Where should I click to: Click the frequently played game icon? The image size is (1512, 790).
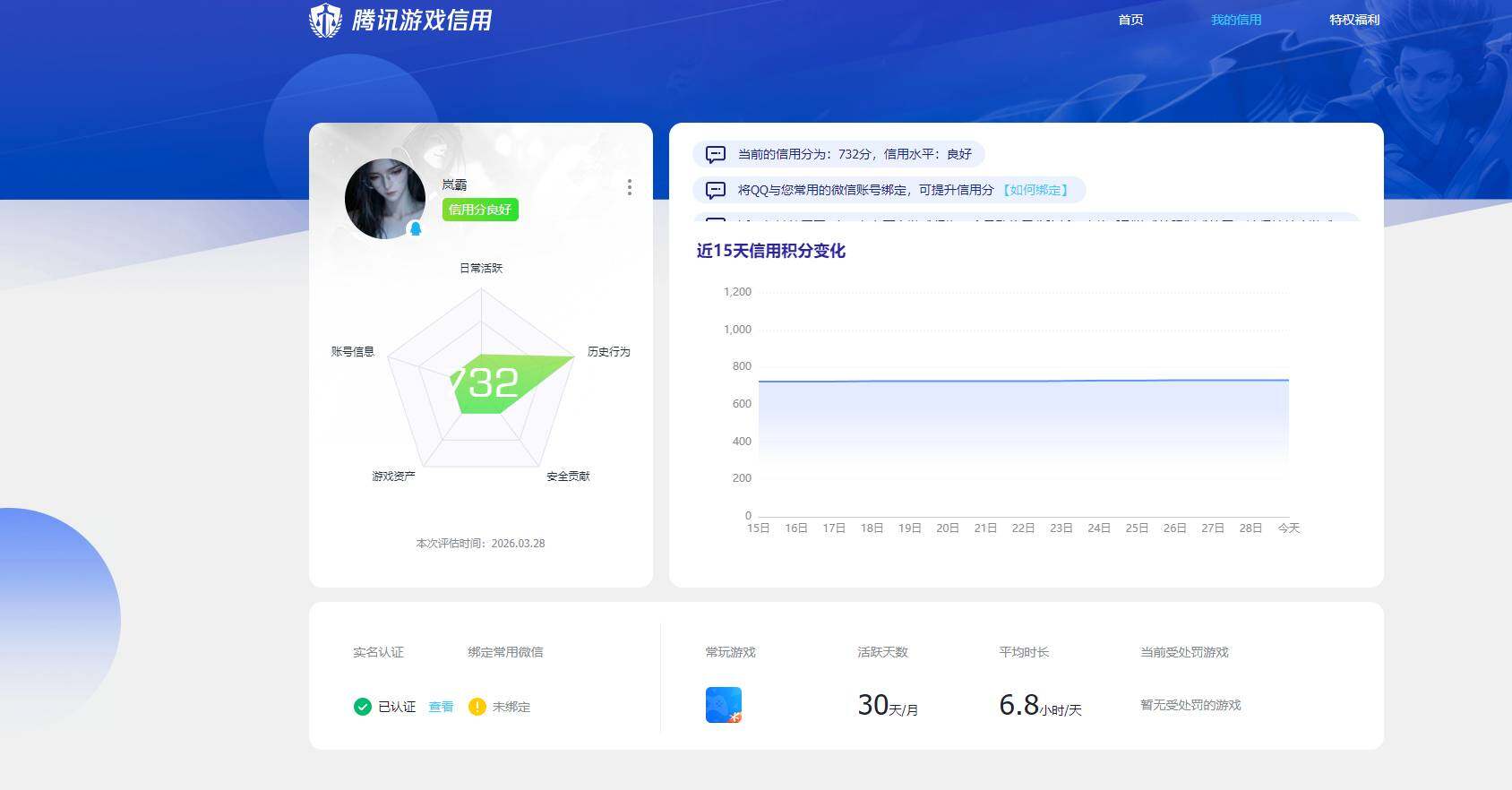pos(724,705)
